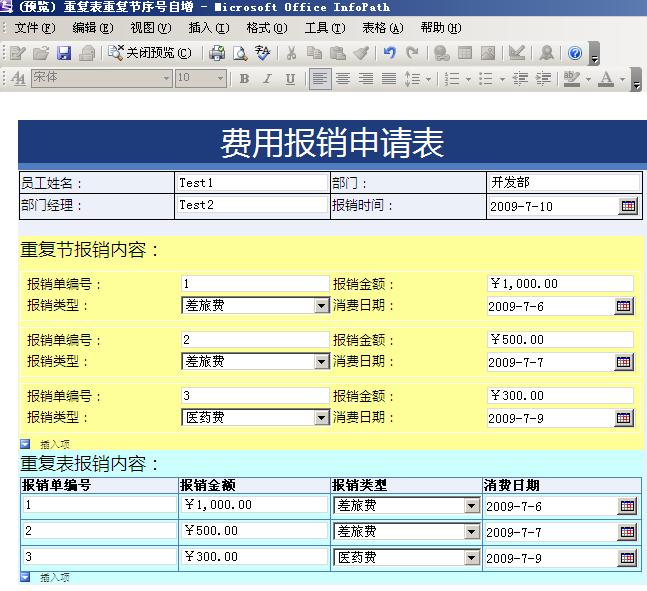Open InfoPath help via question mark icon
The width and height of the screenshot is (647, 591).
click(575, 53)
